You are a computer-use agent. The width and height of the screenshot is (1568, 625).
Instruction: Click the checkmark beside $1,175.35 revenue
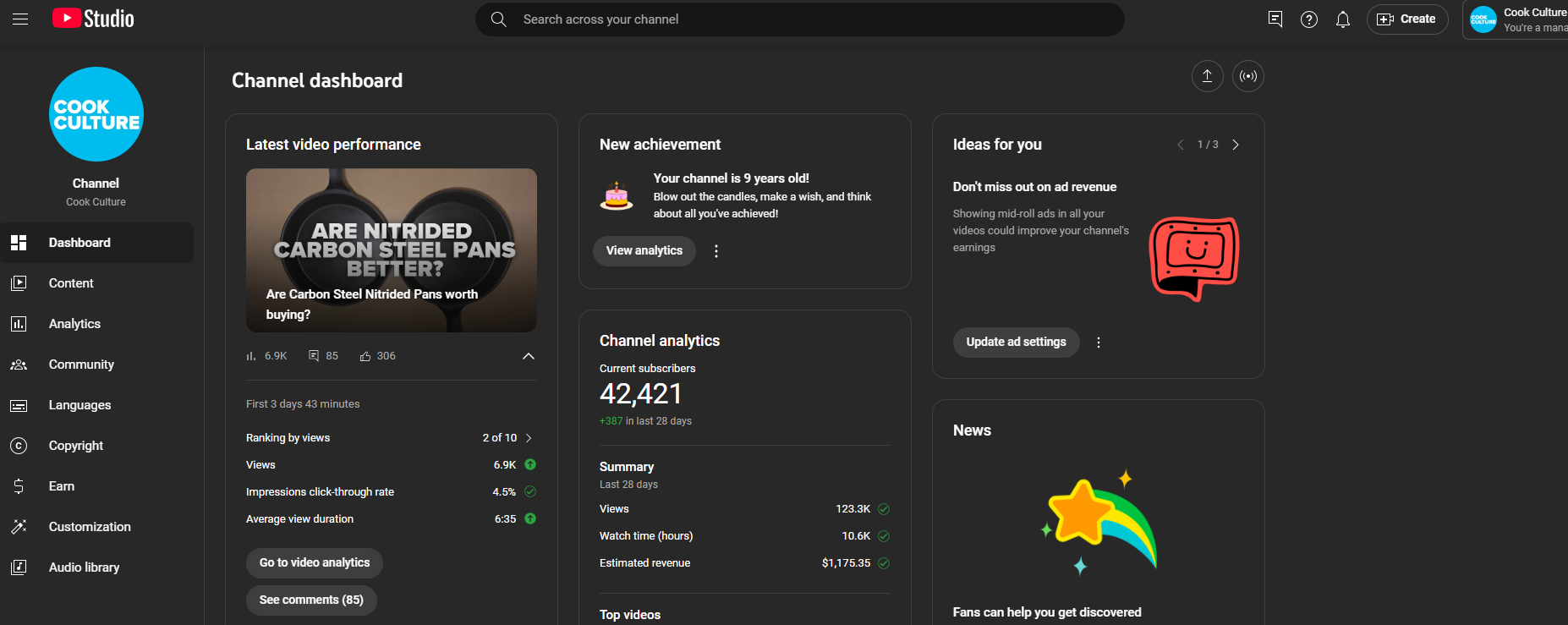point(884,563)
